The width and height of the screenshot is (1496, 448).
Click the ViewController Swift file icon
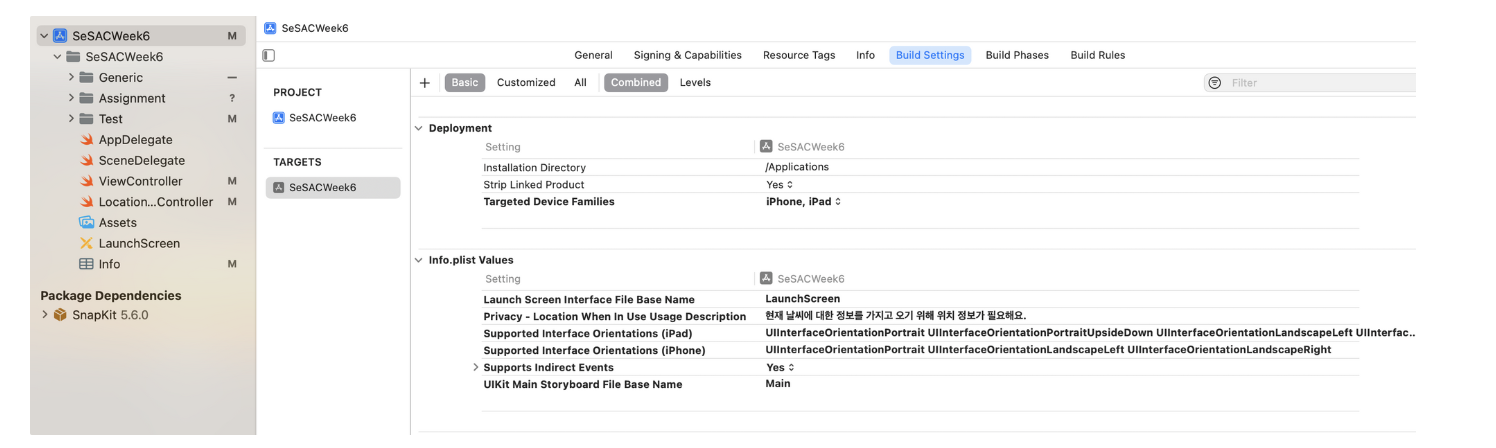(x=87, y=181)
